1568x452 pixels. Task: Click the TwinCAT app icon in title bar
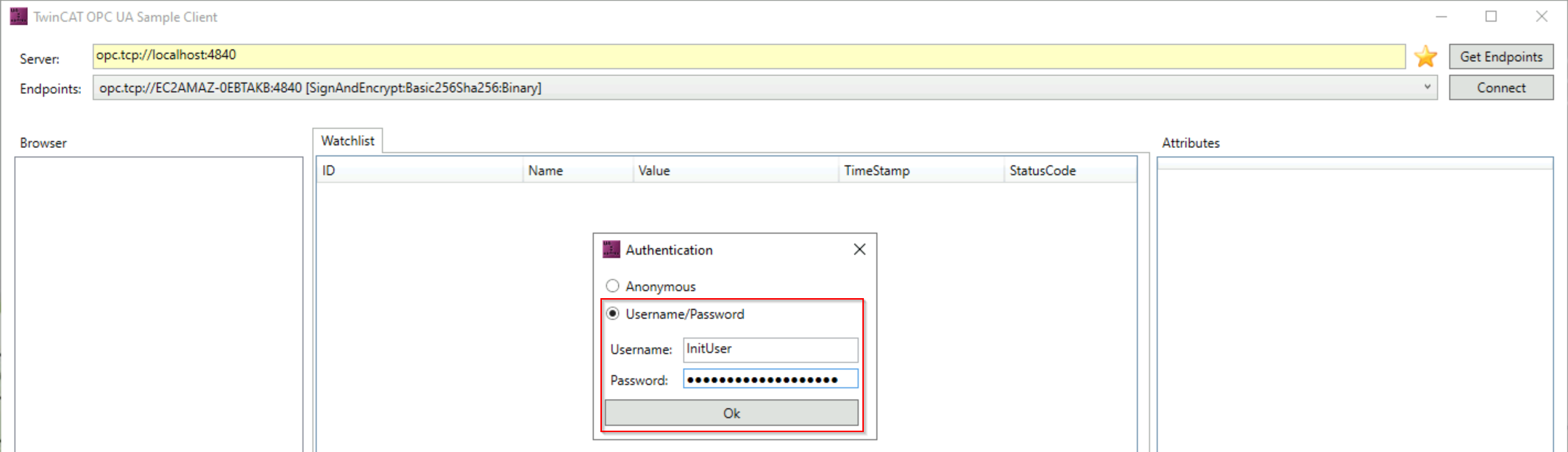click(18, 16)
